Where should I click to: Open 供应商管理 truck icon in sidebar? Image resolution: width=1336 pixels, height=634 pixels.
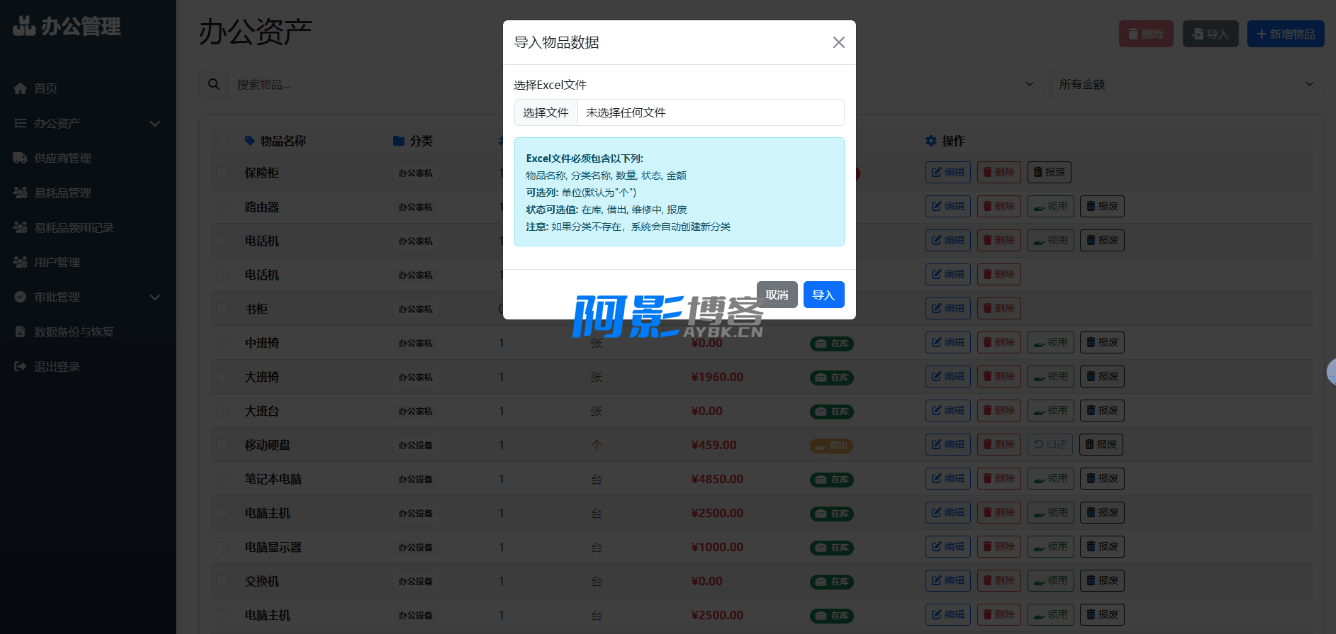click(20, 158)
